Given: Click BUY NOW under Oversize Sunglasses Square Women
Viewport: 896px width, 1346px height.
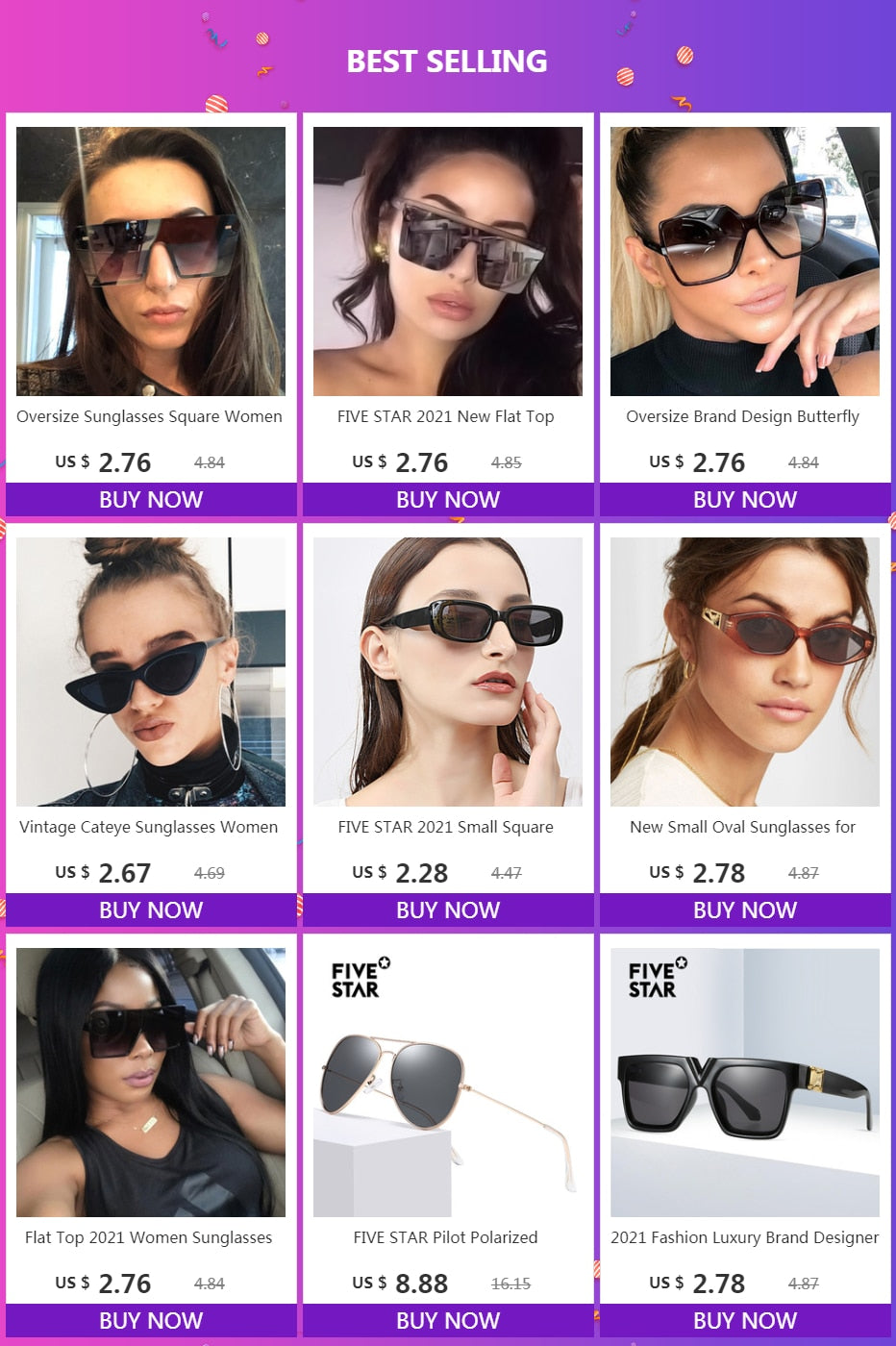Looking at the screenshot, I should point(151,500).
